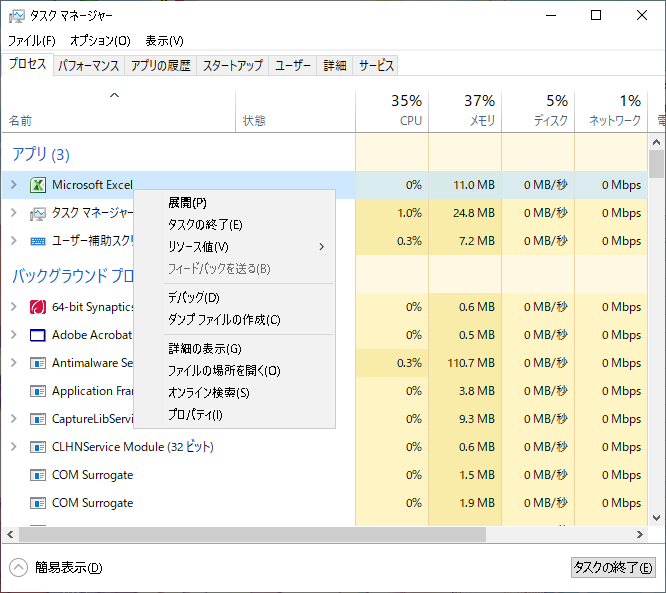This screenshot has width=666, height=593.
Task: Choose デバッグ(D) in the context menu
Action: [x=234, y=298]
